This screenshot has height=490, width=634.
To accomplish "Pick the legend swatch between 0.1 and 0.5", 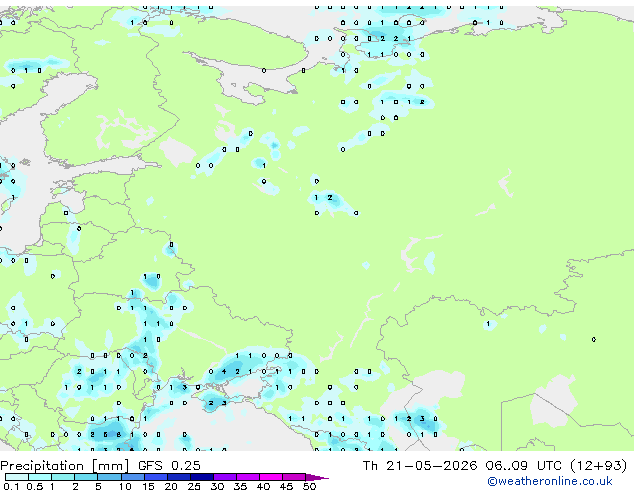I will point(17,477).
